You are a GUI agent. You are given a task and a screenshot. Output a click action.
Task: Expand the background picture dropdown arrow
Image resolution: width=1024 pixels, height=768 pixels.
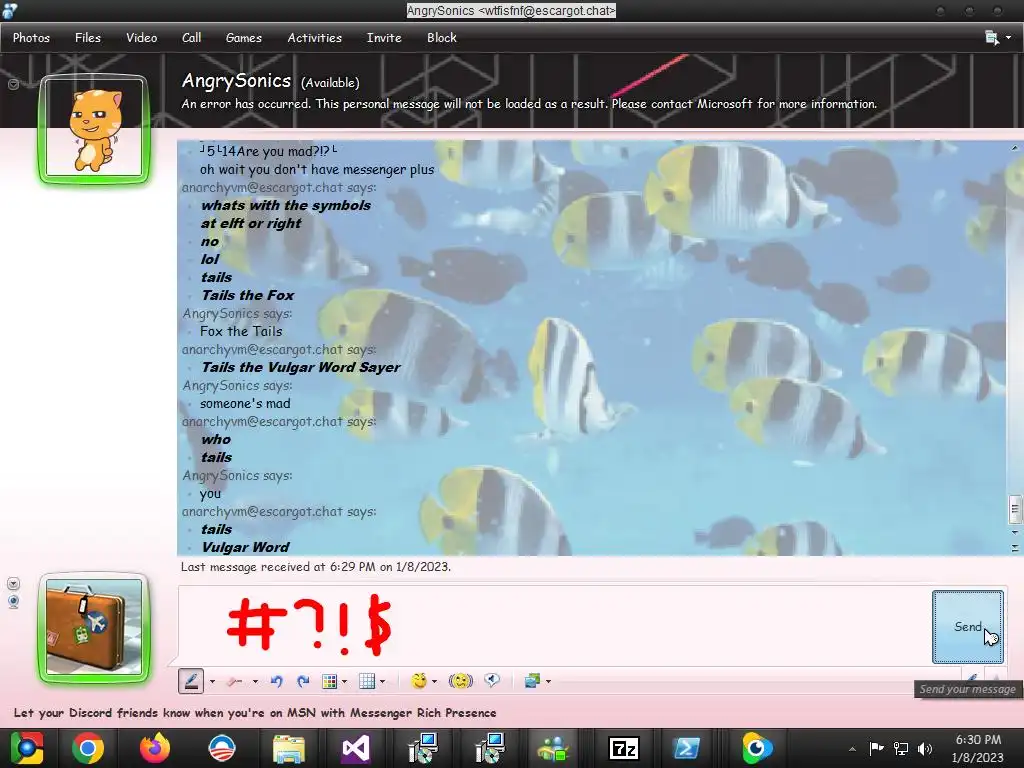point(549,682)
